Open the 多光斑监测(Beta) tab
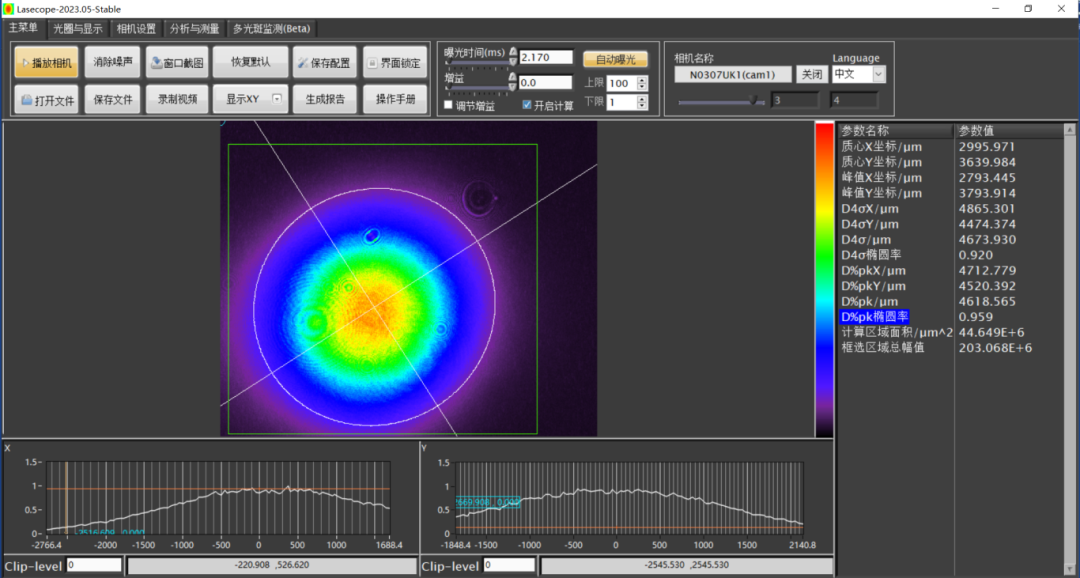This screenshot has width=1080, height=578. point(271,29)
